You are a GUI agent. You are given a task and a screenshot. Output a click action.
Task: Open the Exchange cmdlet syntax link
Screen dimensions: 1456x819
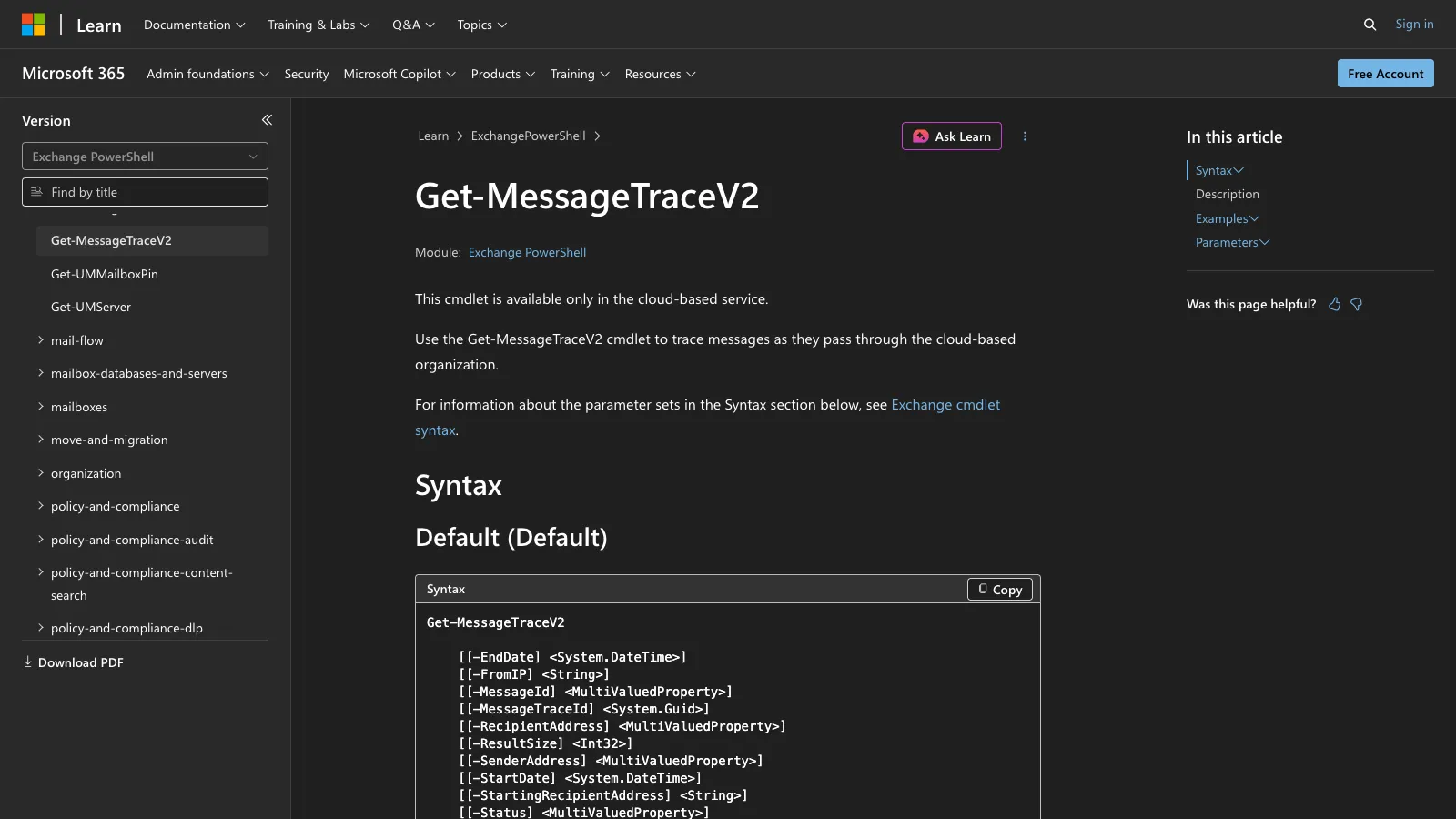pyautogui.click(x=945, y=405)
